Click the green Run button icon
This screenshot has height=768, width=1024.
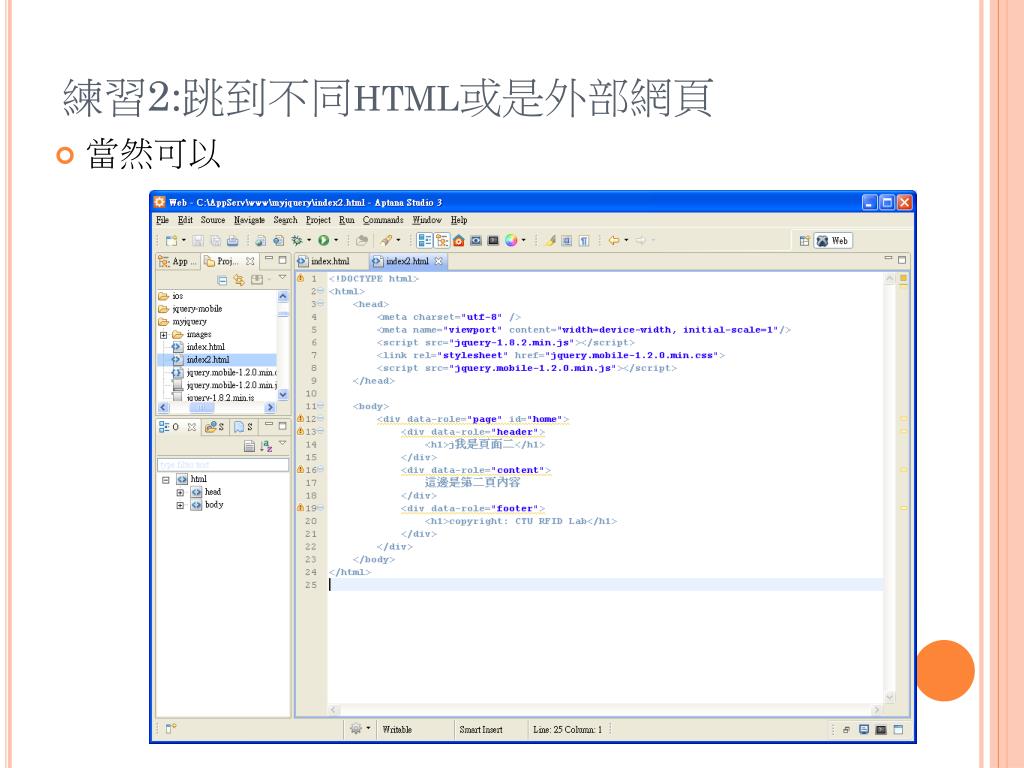(x=323, y=240)
